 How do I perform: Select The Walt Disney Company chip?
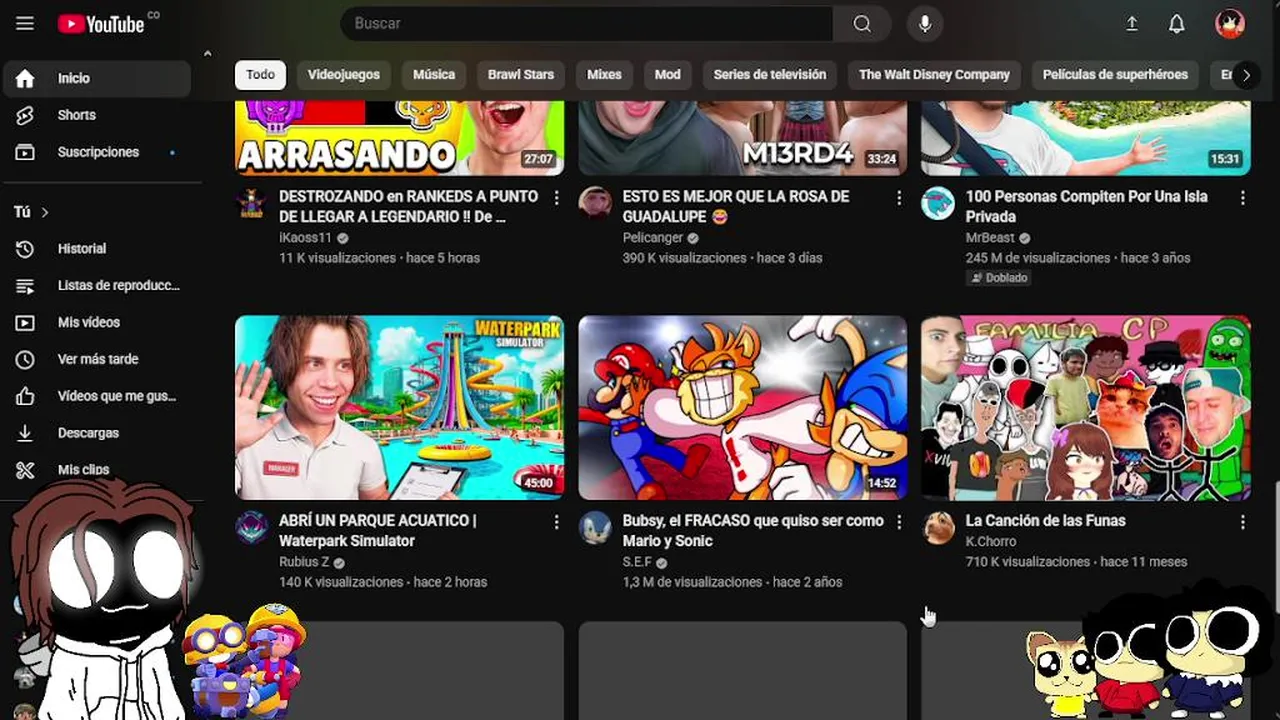pos(934,75)
